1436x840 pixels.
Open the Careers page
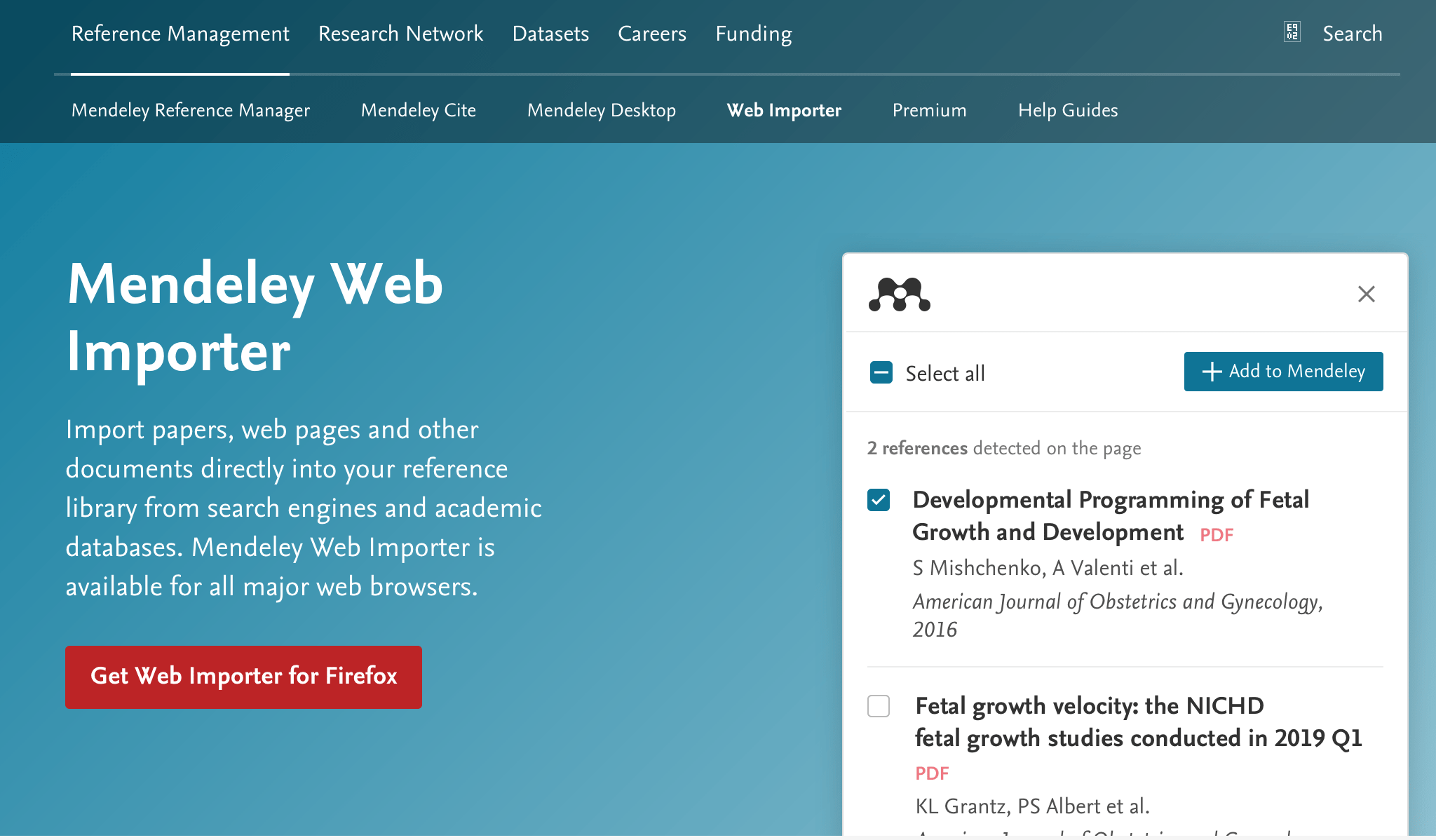(x=651, y=34)
